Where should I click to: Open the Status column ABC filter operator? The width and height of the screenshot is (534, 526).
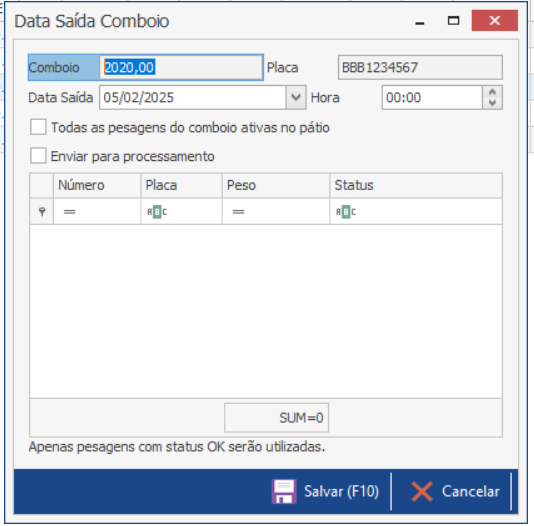346,212
